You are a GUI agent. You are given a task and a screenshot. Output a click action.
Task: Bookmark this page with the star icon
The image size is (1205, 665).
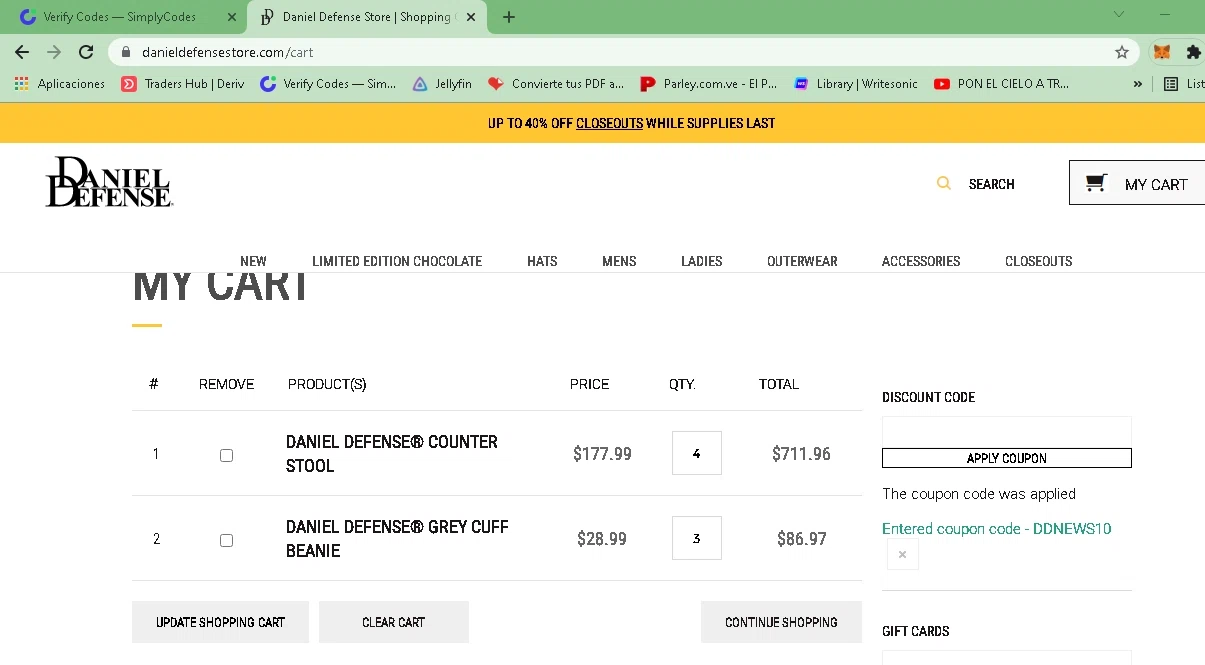tap(1122, 52)
